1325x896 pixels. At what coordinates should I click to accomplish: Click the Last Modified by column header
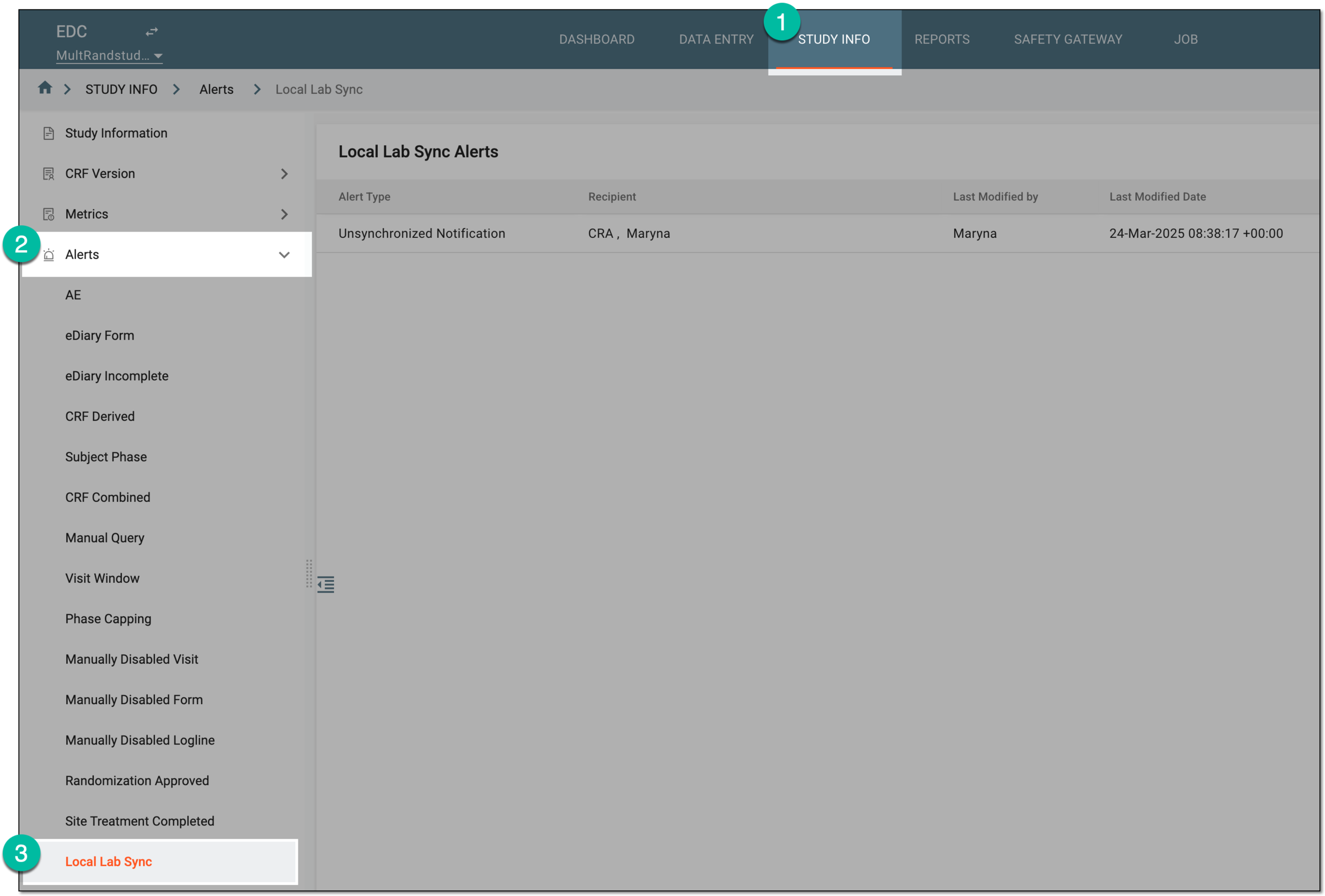click(995, 197)
